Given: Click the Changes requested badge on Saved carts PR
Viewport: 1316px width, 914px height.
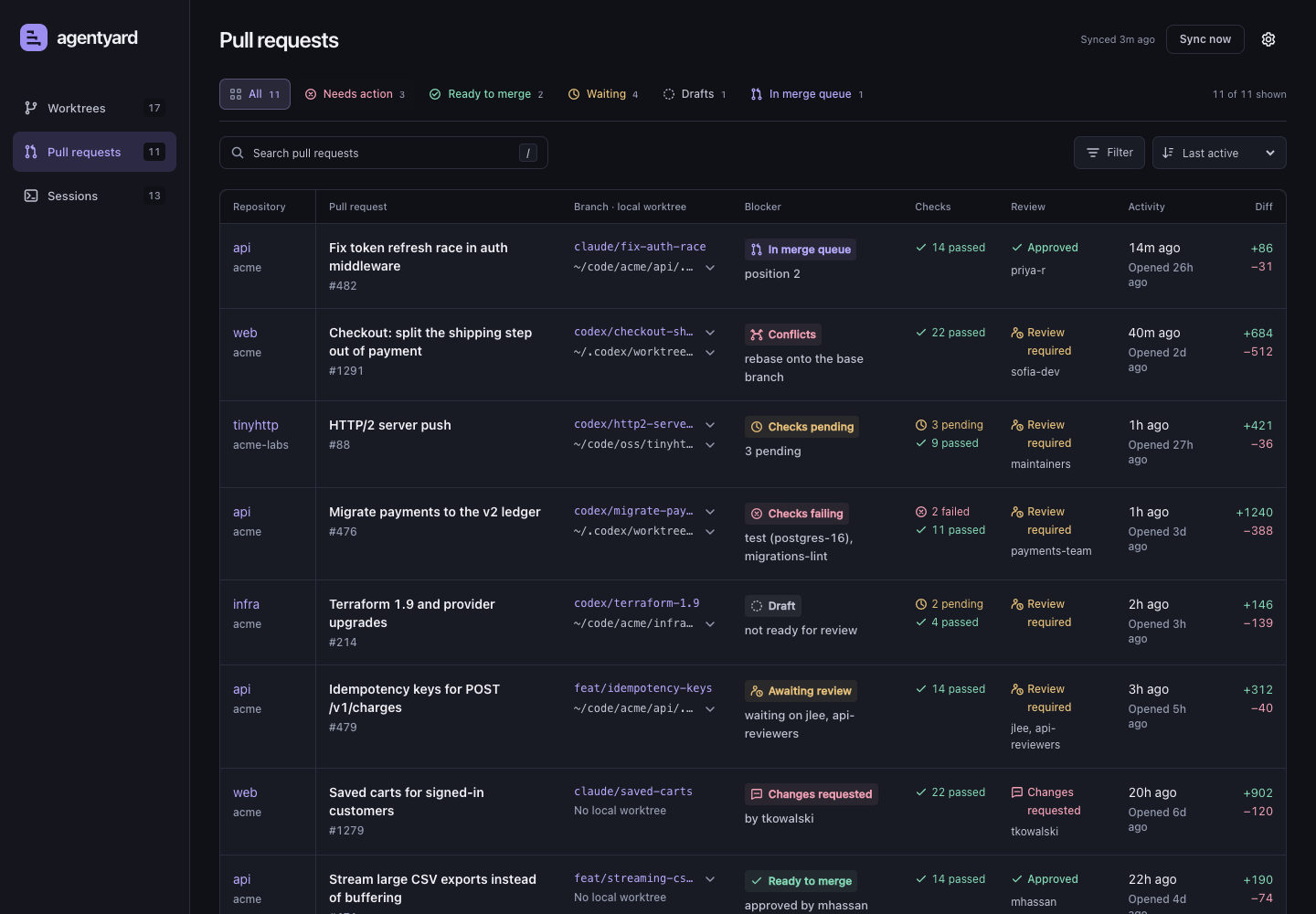Looking at the screenshot, I should coord(812,794).
